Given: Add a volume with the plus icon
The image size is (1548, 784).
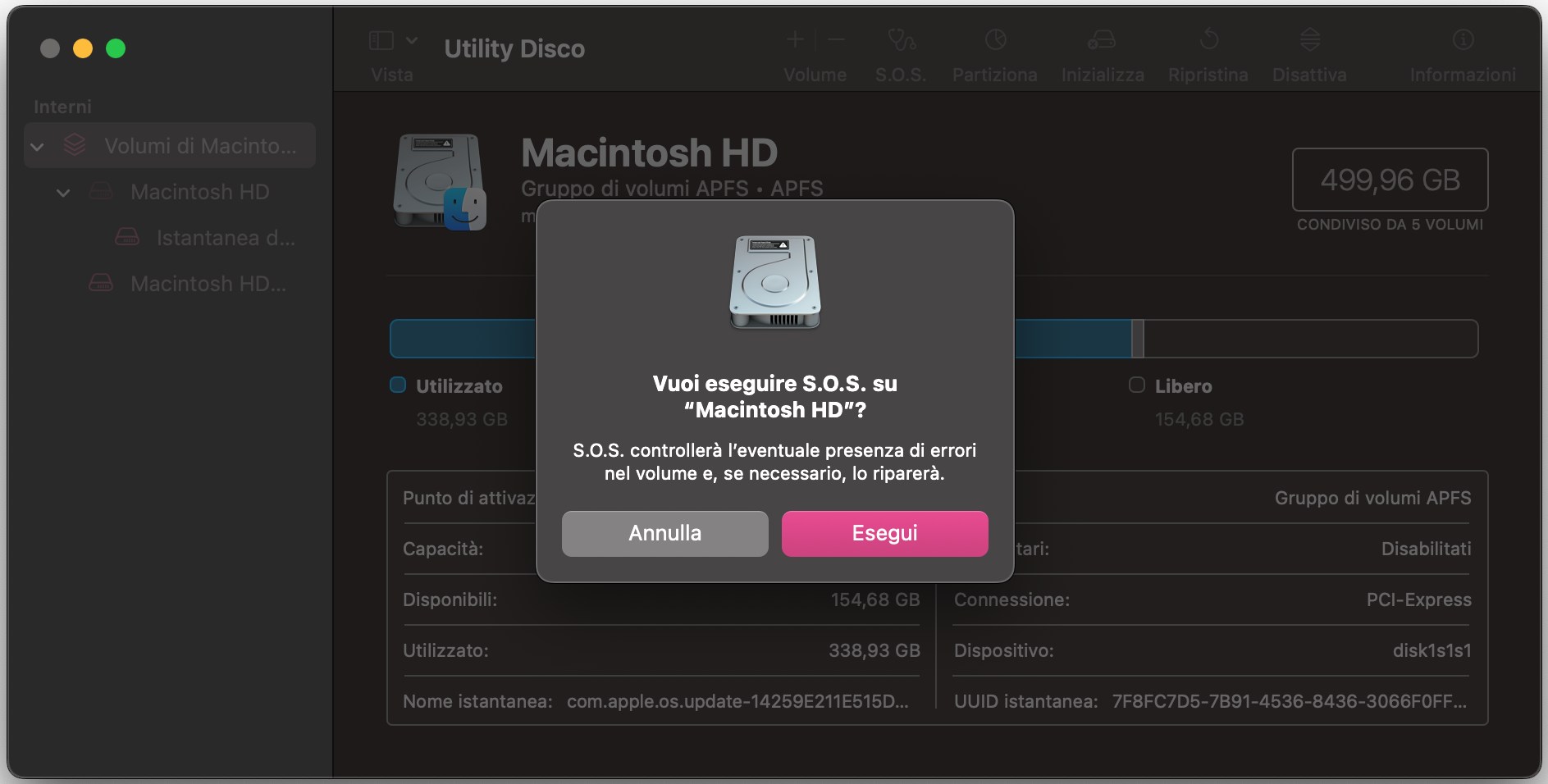Looking at the screenshot, I should [794, 39].
